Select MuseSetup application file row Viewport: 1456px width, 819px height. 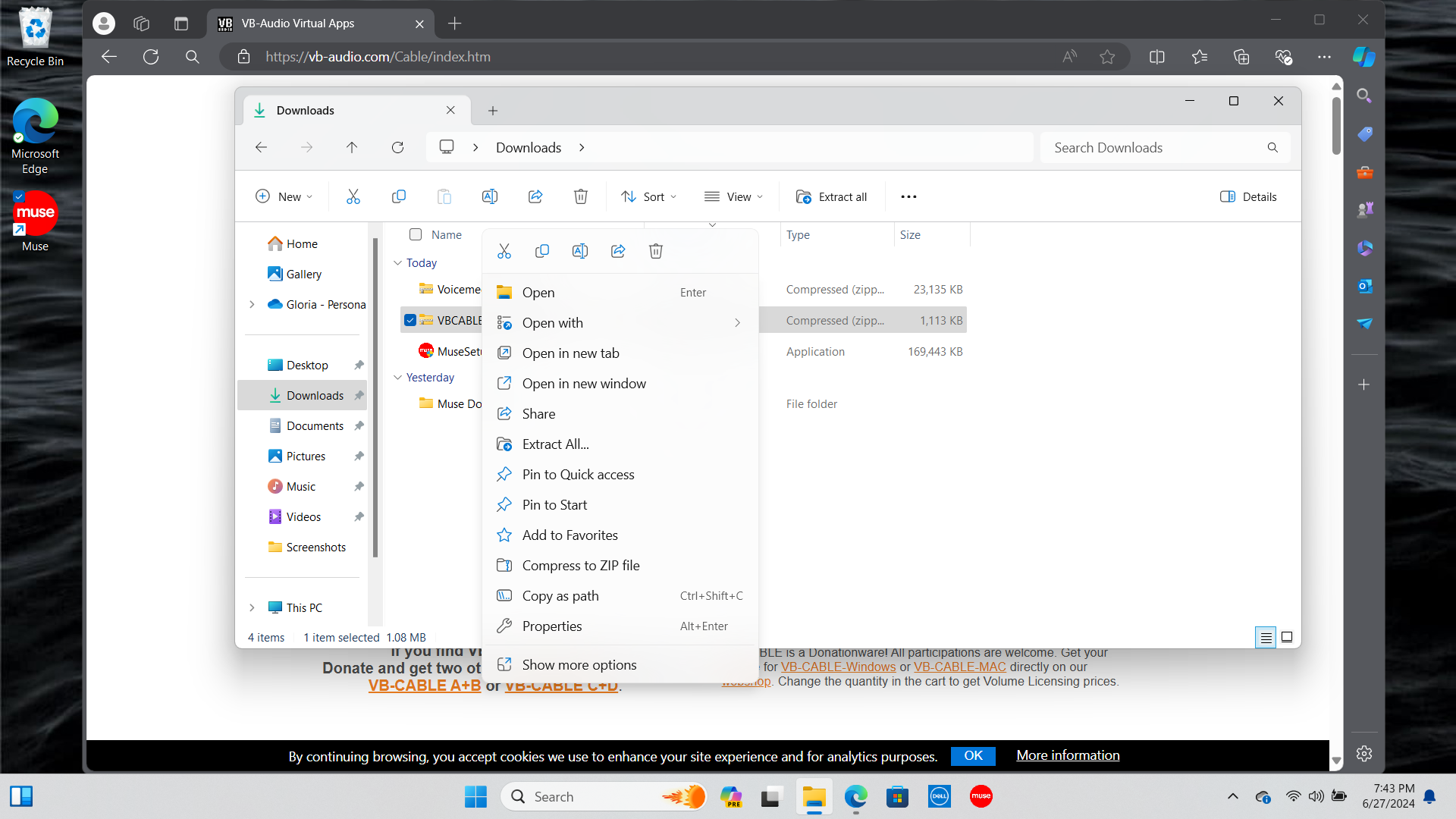(683, 352)
